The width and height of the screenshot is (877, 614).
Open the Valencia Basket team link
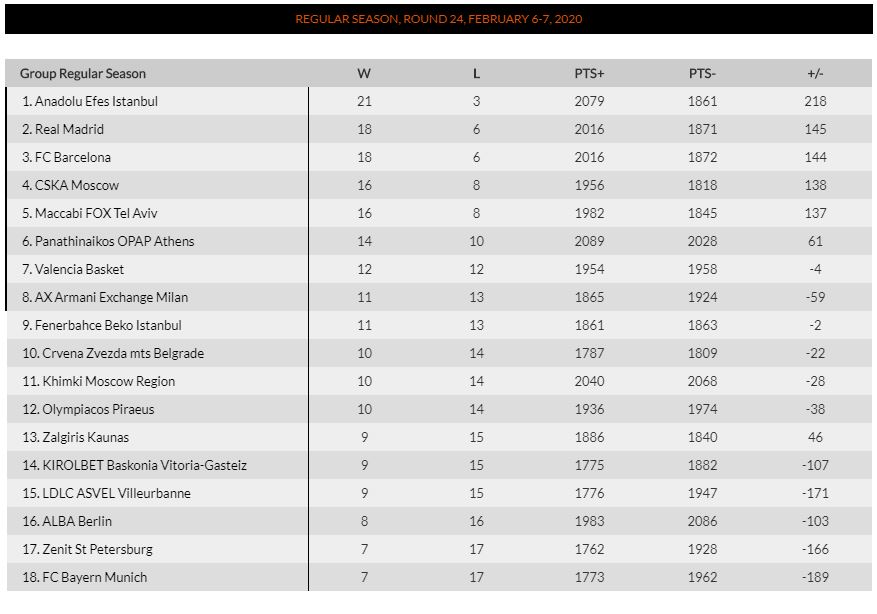point(79,269)
